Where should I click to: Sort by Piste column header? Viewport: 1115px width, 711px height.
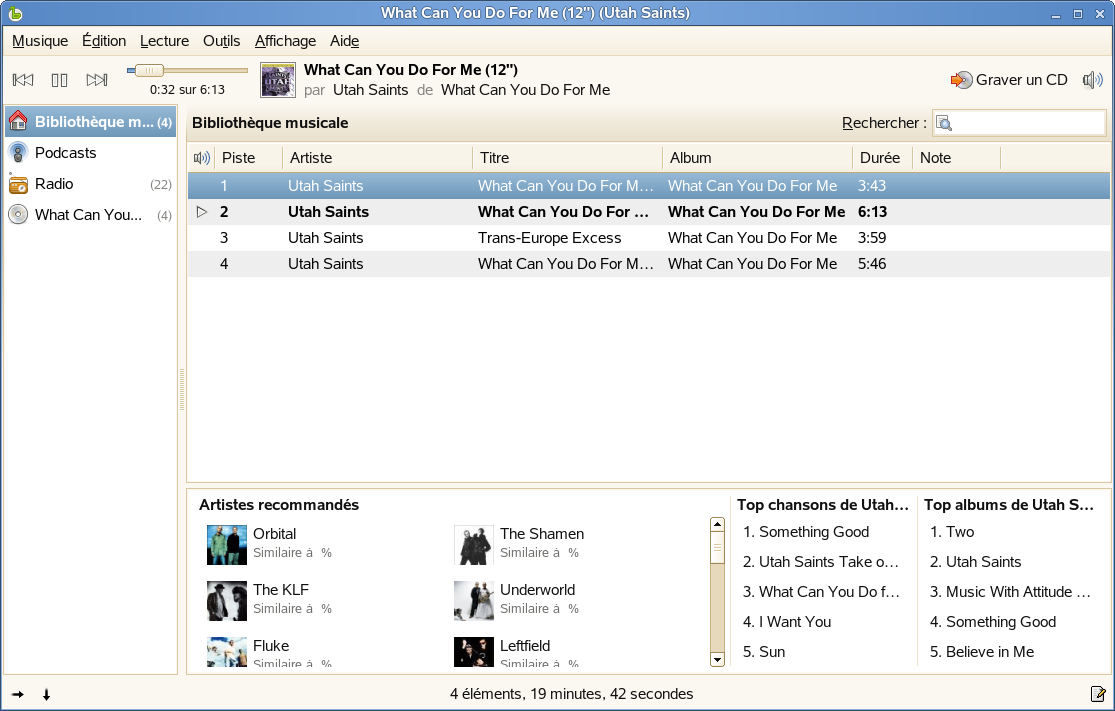tap(248, 158)
